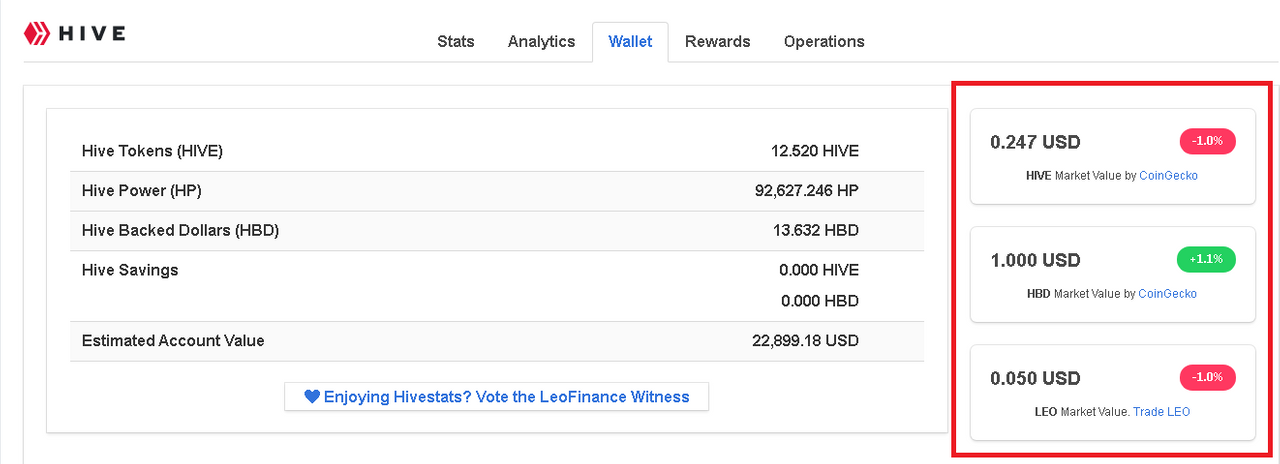Click the Trade LEO link
This screenshot has height=464, width=1280.
[x=1161, y=412]
